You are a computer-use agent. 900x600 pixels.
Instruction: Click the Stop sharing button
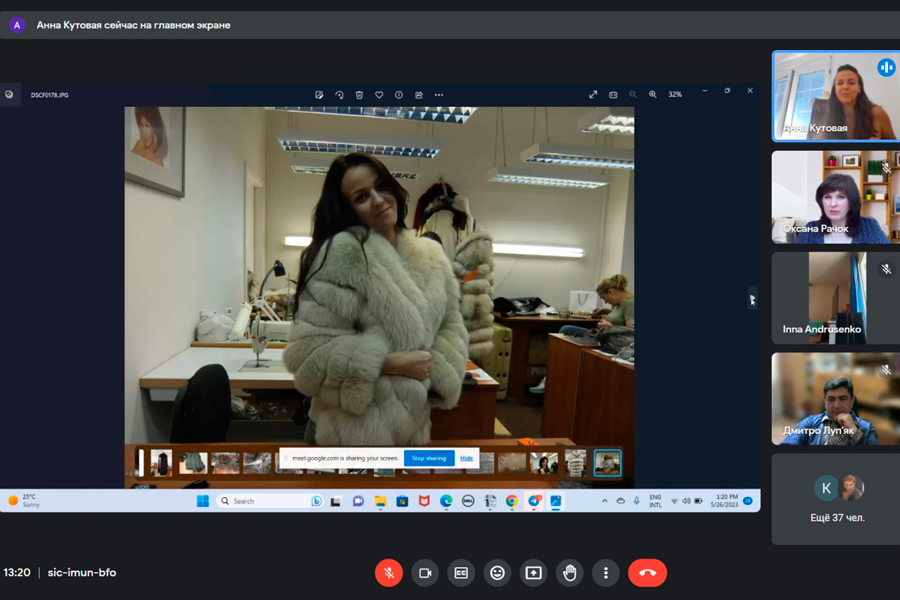click(x=429, y=458)
